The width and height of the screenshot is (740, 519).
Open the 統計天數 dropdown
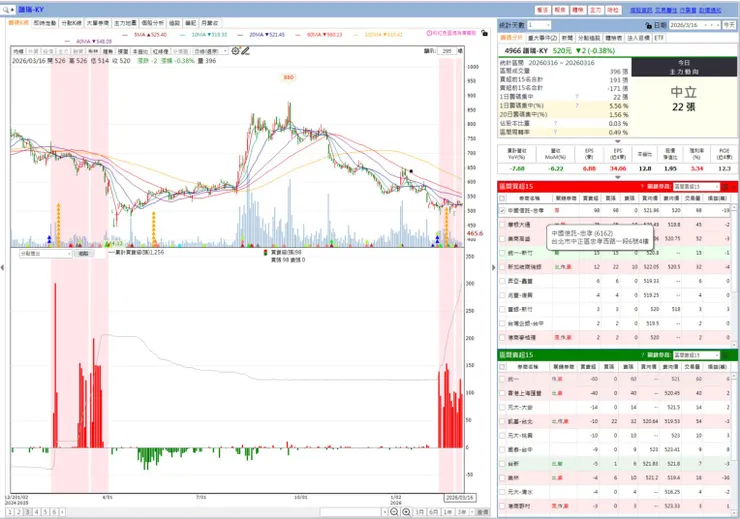[539, 25]
